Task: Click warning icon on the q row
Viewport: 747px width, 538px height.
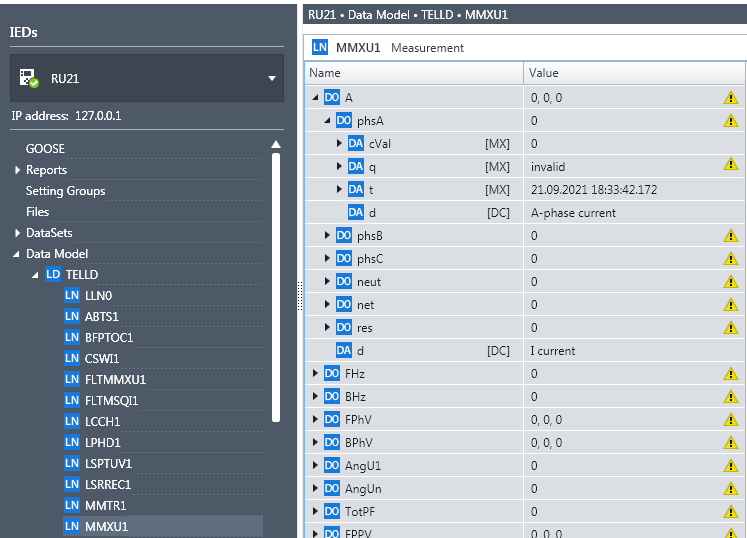Action: tap(730, 165)
